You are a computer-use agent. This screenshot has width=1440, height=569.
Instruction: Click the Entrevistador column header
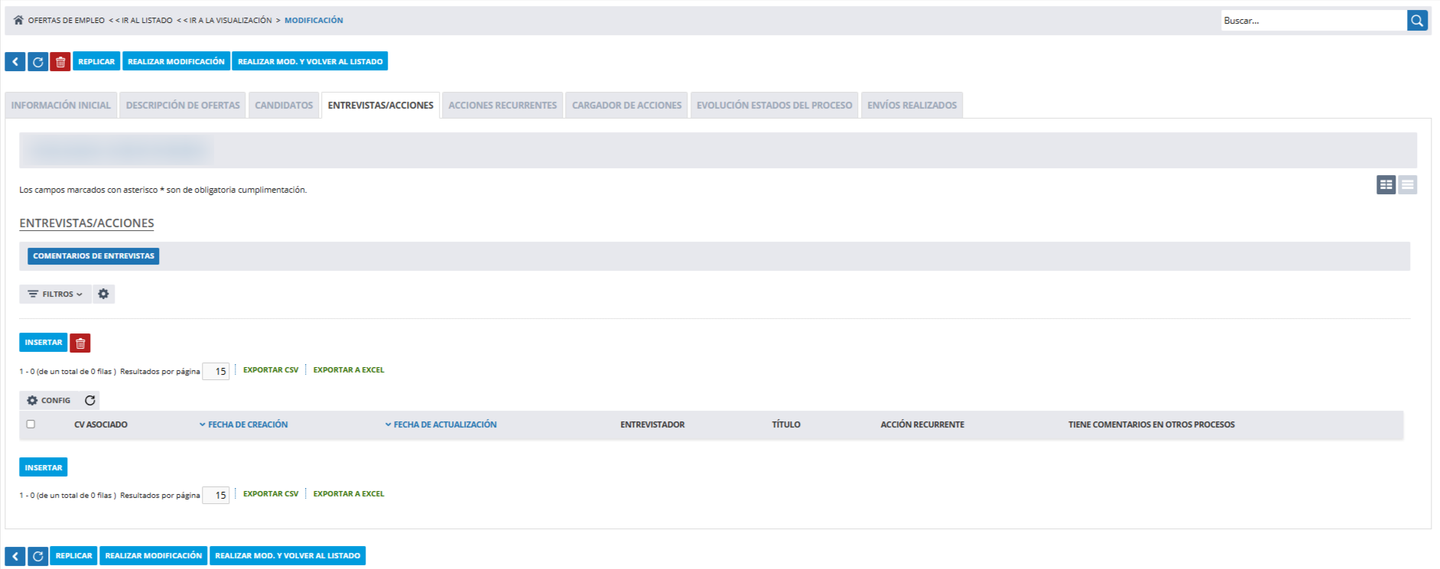652,425
